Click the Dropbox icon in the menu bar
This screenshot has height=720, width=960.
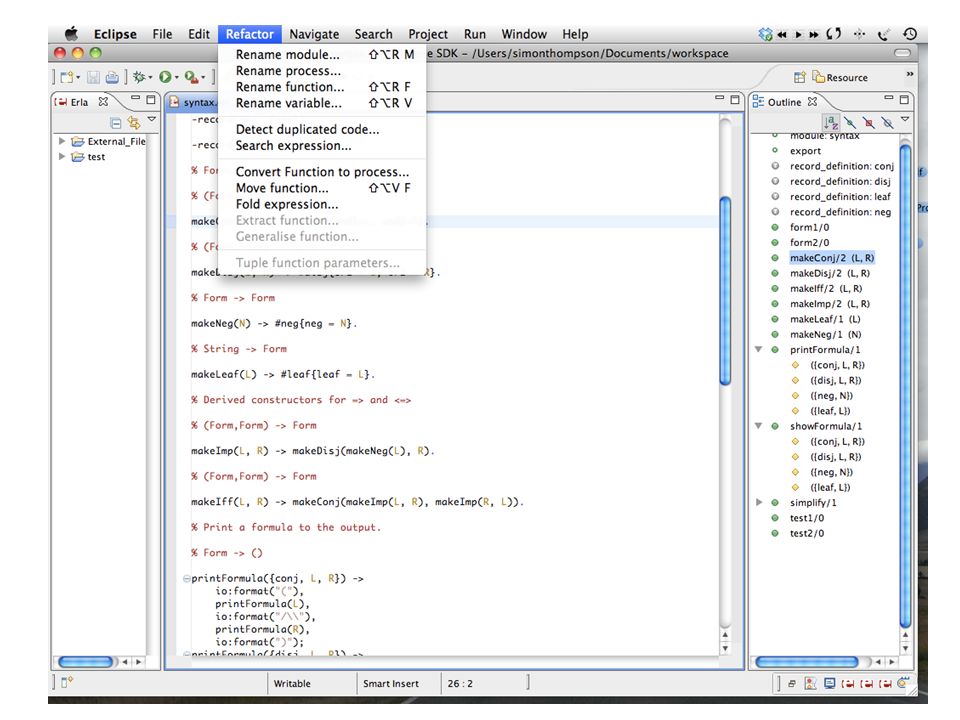click(765, 34)
